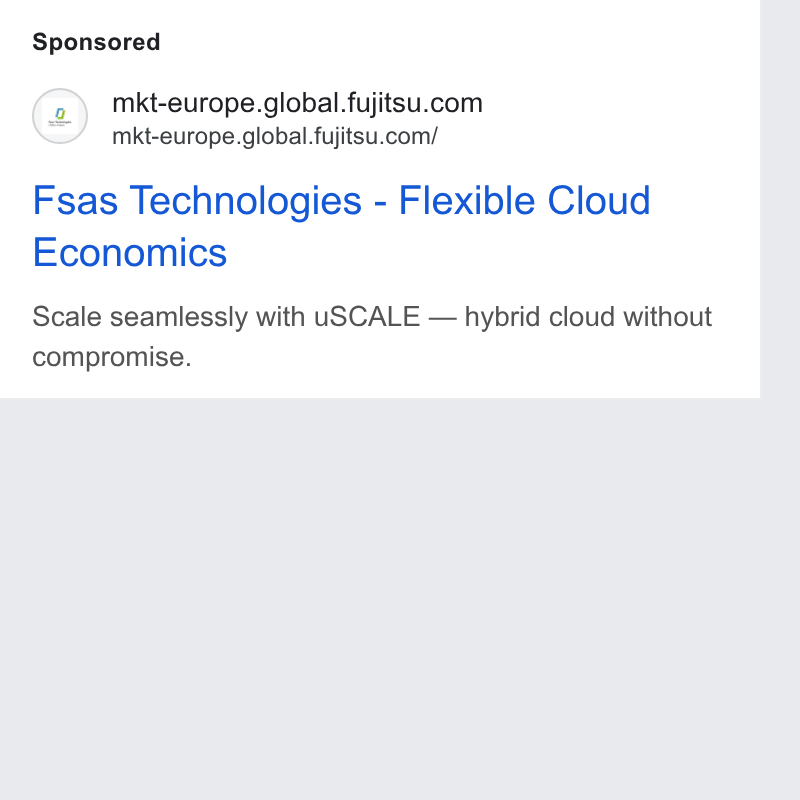Click the word Cloud in the headline
This screenshot has height=800, width=800.
[x=599, y=201]
